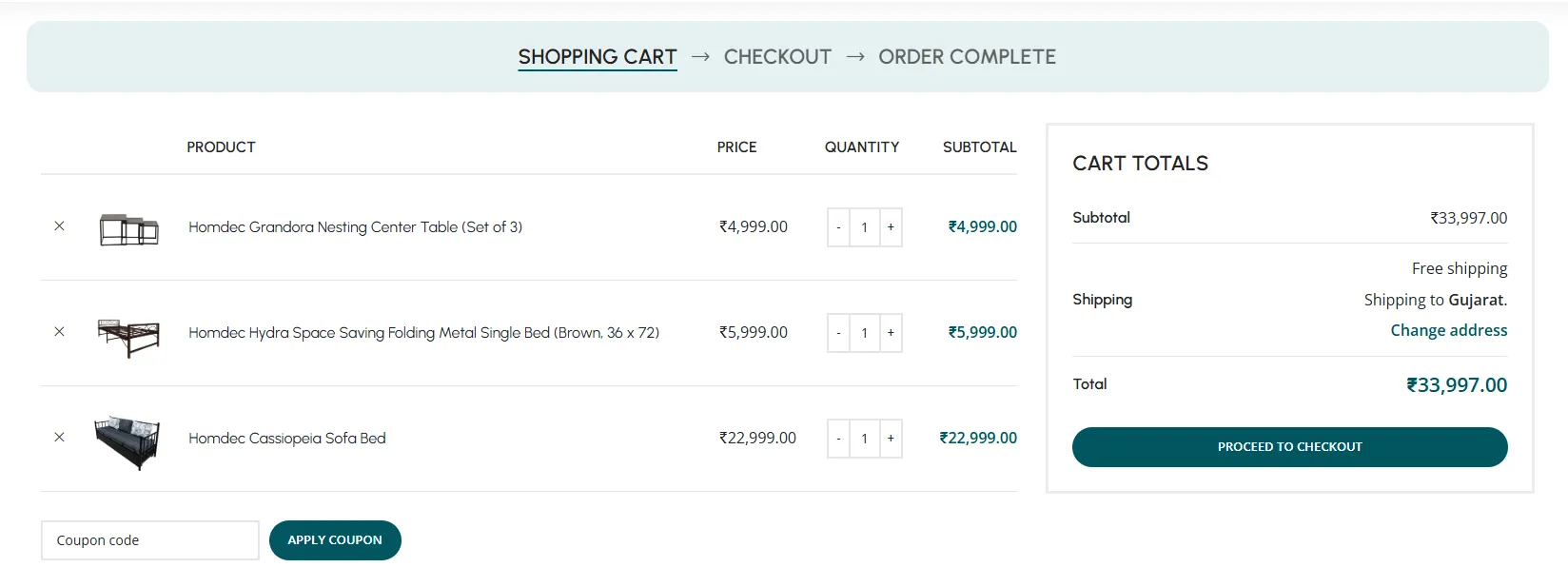This screenshot has height=587, width=1568.
Task: Decrease quantity of Cassiopeia Sofa Bed
Action: tap(838, 439)
